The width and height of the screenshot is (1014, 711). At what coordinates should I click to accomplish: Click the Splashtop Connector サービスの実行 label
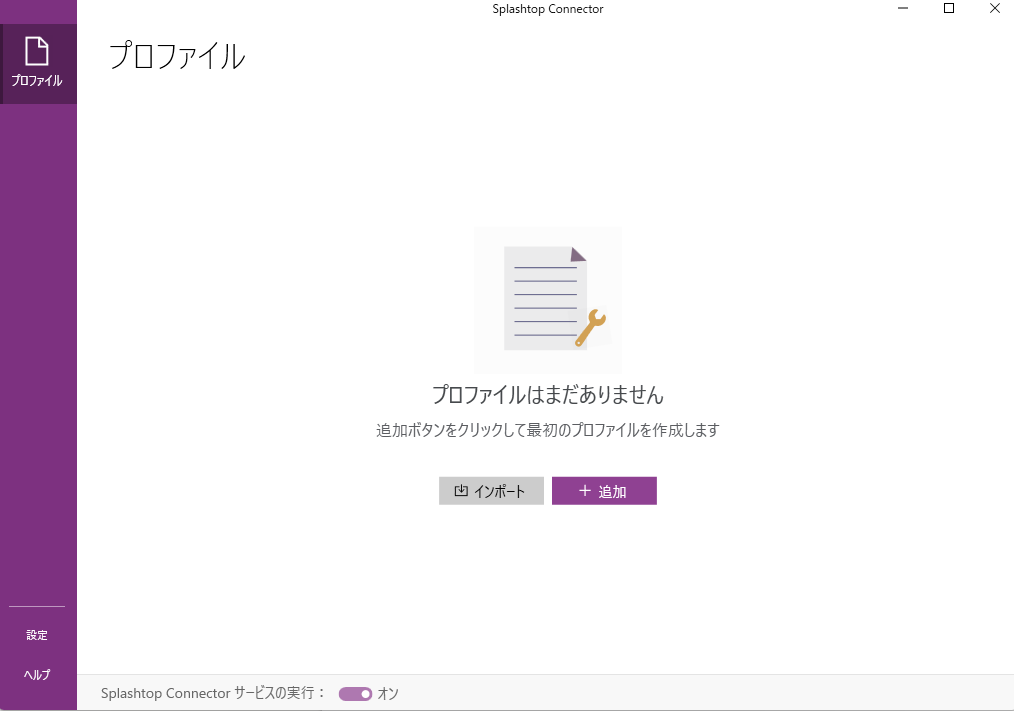click(x=213, y=693)
